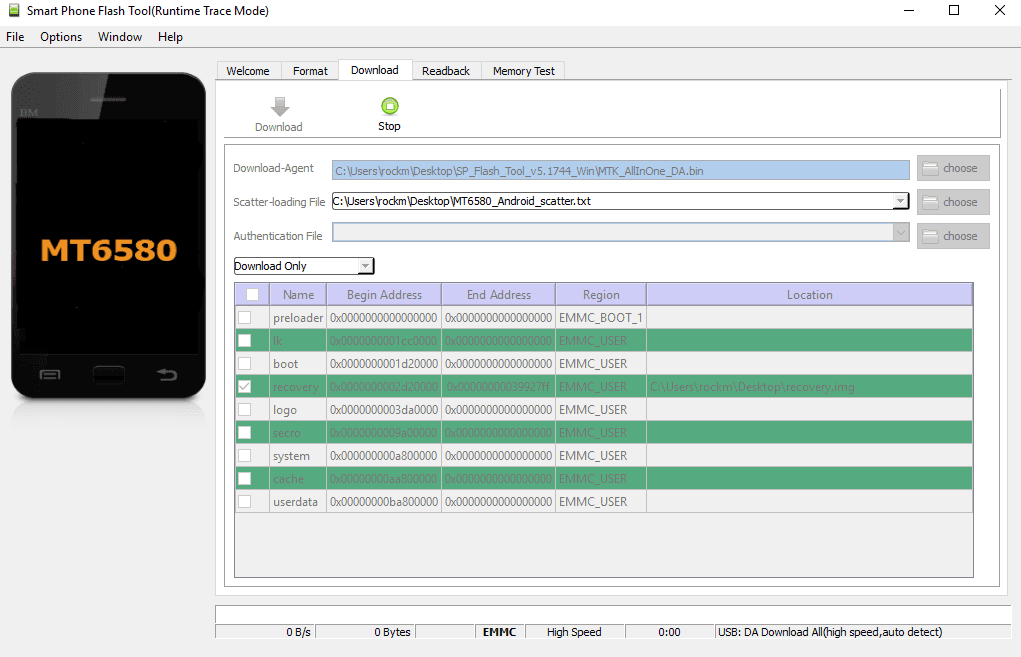Switch to the Memory Test tab
Image resolution: width=1021 pixels, height=657 pixels.
(524, 71)
